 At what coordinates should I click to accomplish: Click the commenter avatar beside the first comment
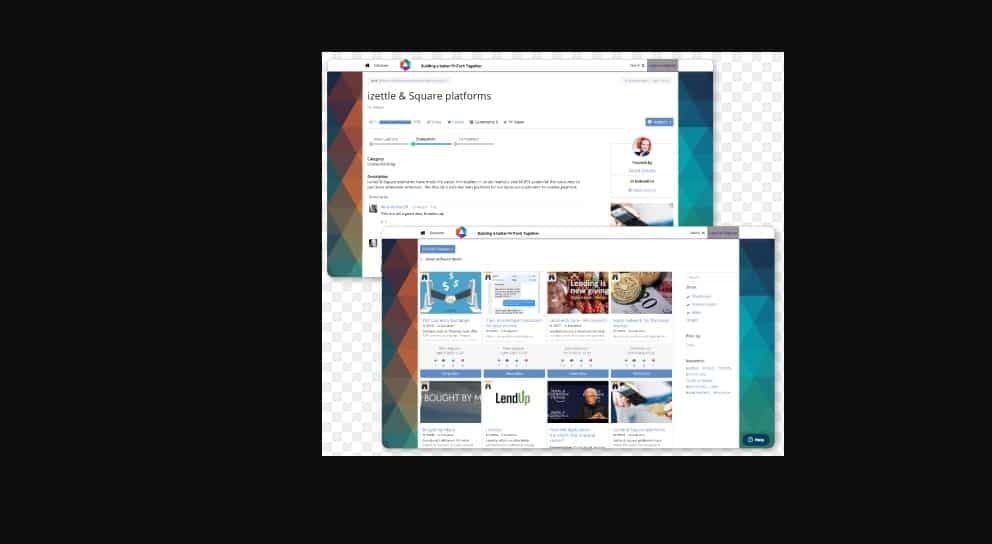(373, 208)
